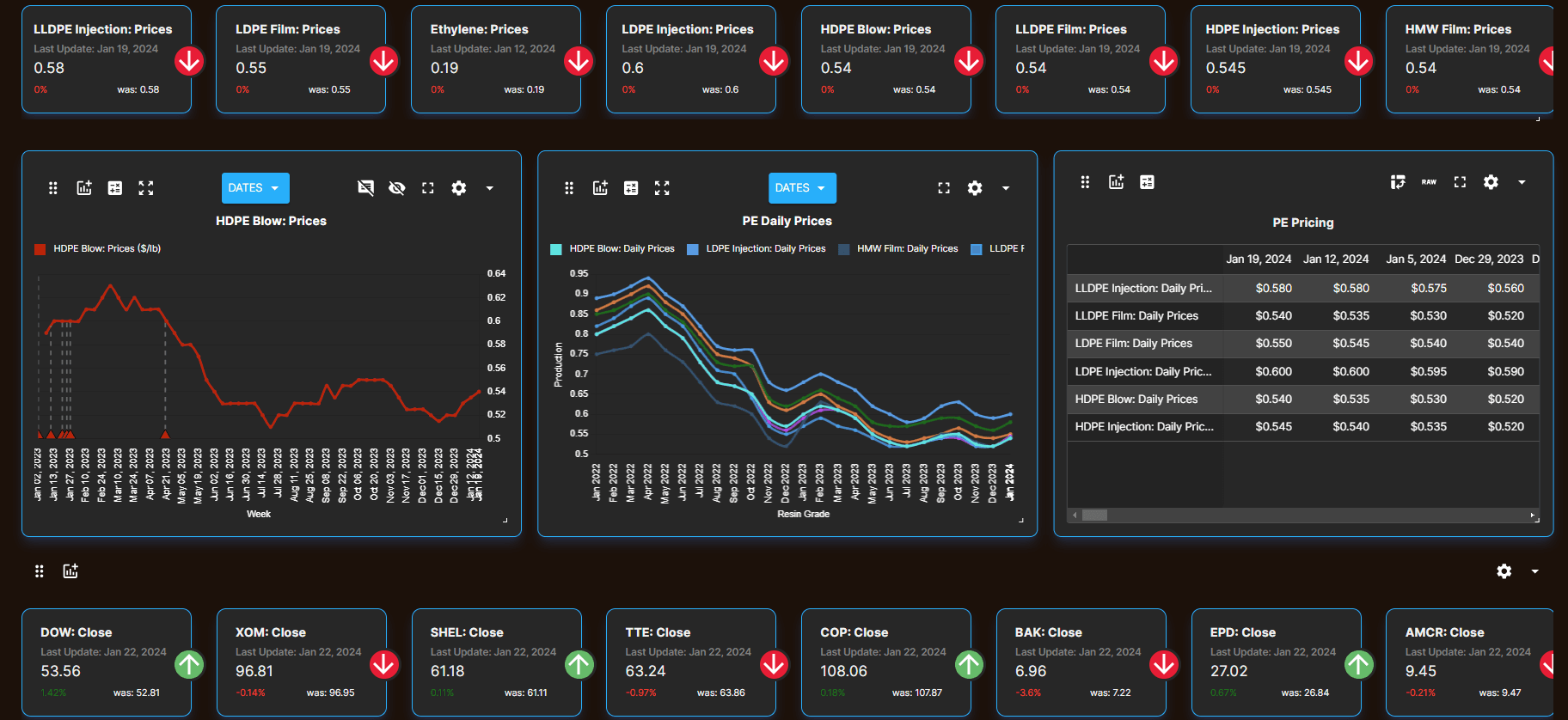The height and width of the screenshot is (720, 1568).
Task: Toggle LDPE Injection: Daily Prices legend series
Action: (756, 249)
